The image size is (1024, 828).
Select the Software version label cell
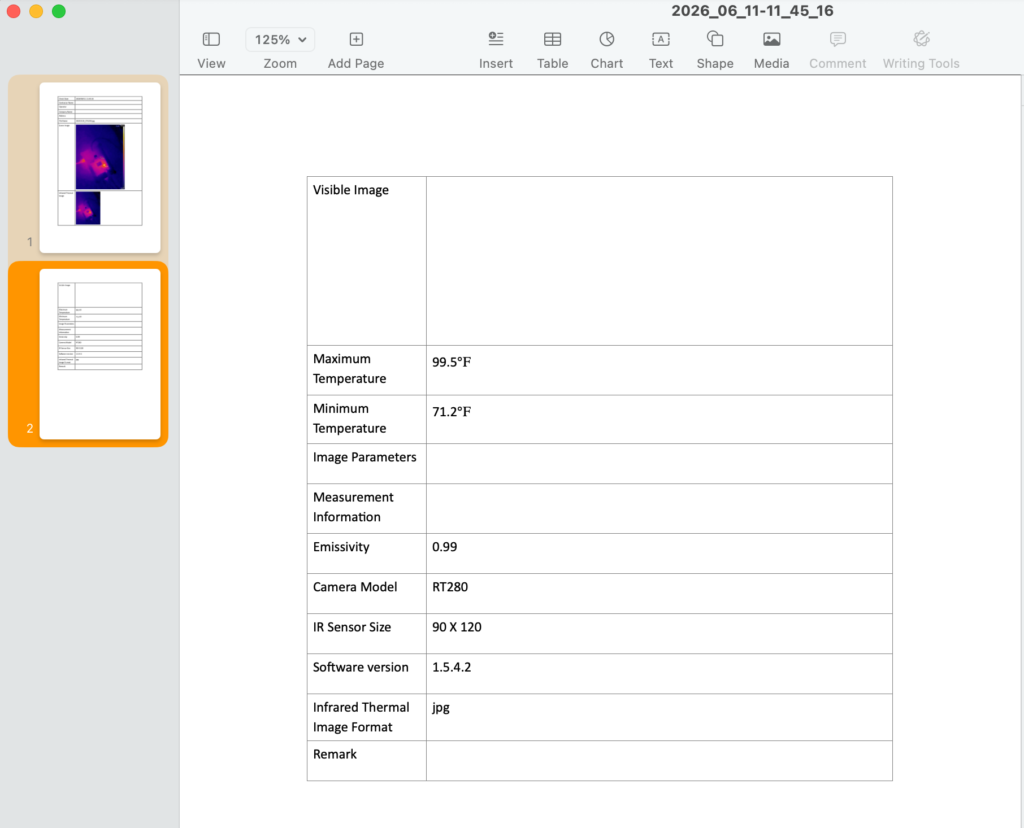[366, 674]
